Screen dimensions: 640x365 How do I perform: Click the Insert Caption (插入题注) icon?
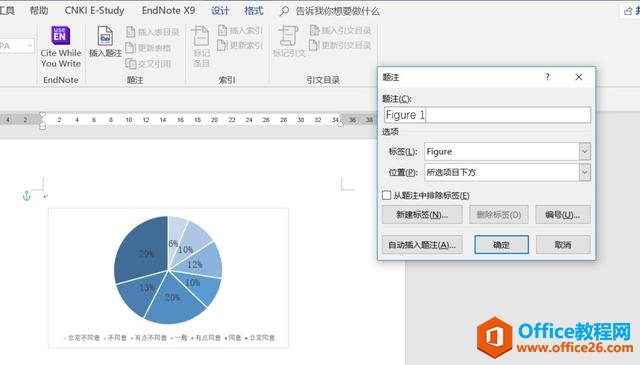pyautogui.click(x=105, y=41)
